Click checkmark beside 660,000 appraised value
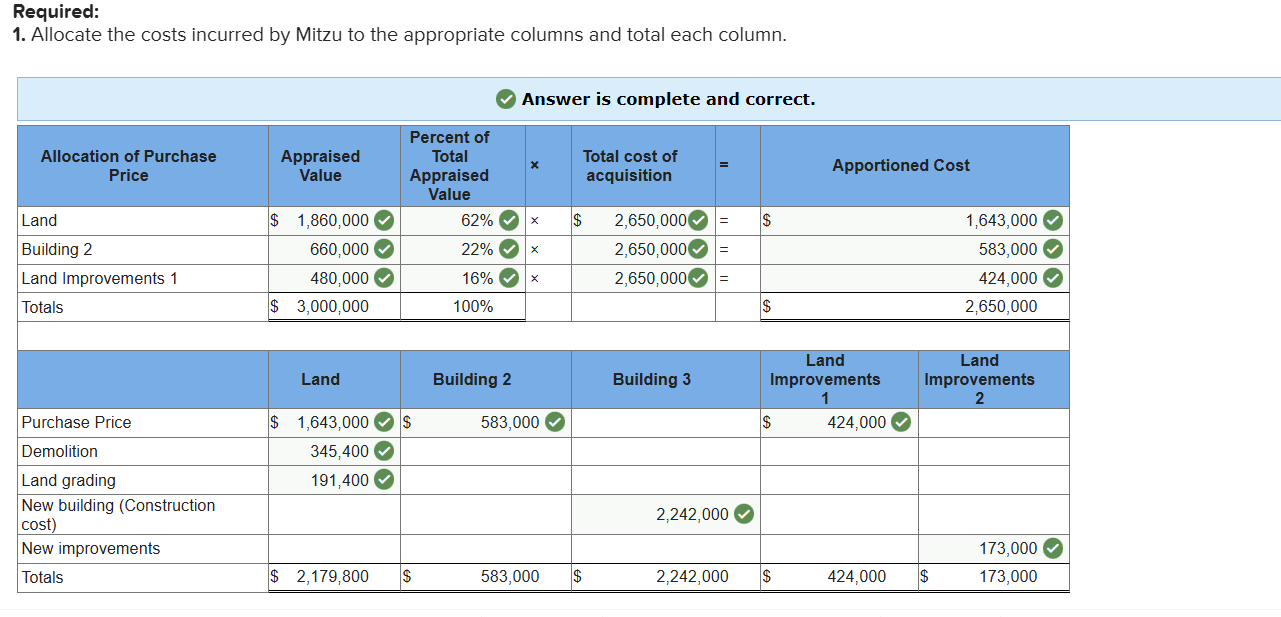Screen dimensions: 1281x617 pyautogui.click(x=383, y=250)
